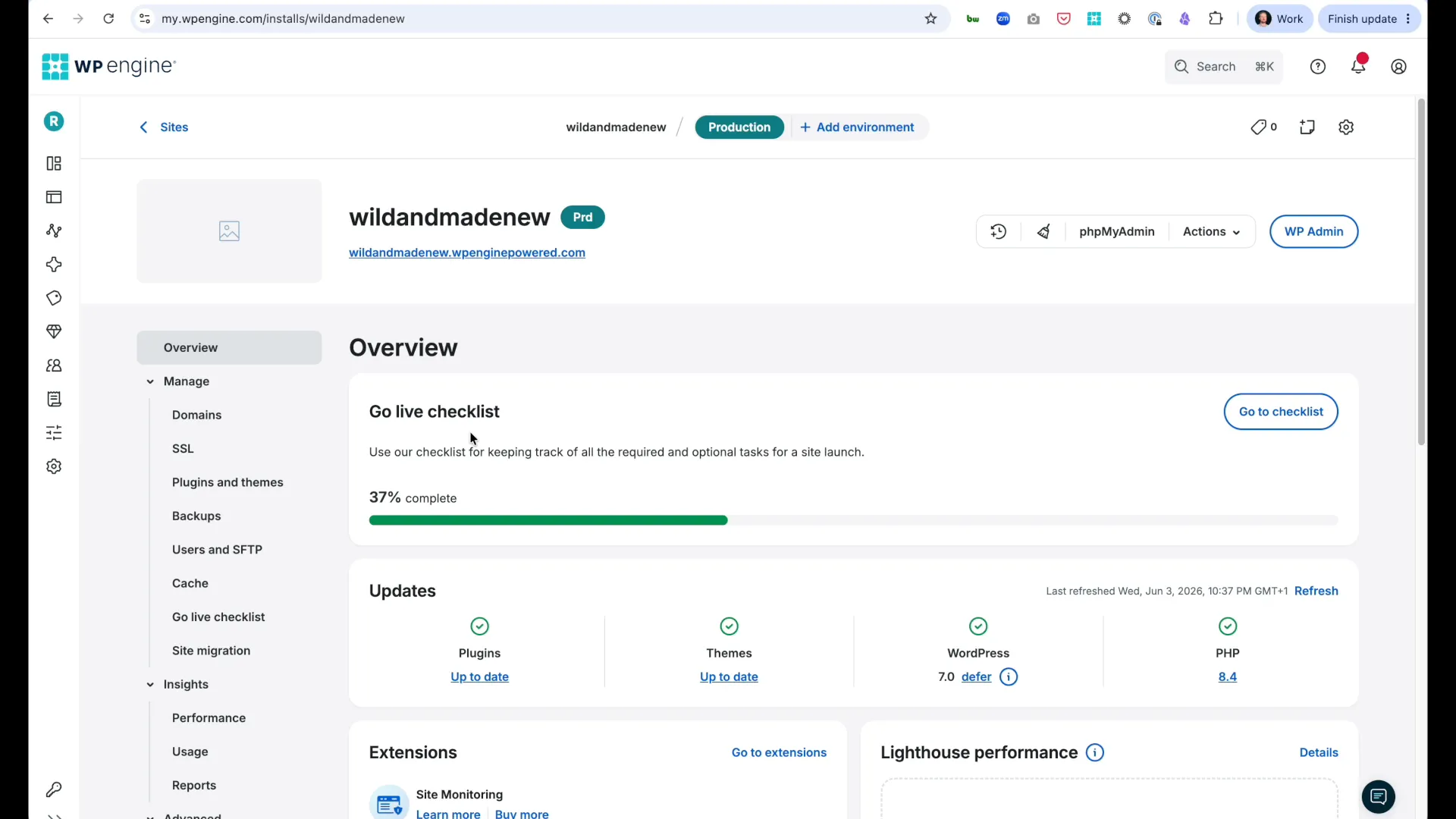1456x819 pixels.
Task: Open Reports under Insights
Action: coord(194,786)
